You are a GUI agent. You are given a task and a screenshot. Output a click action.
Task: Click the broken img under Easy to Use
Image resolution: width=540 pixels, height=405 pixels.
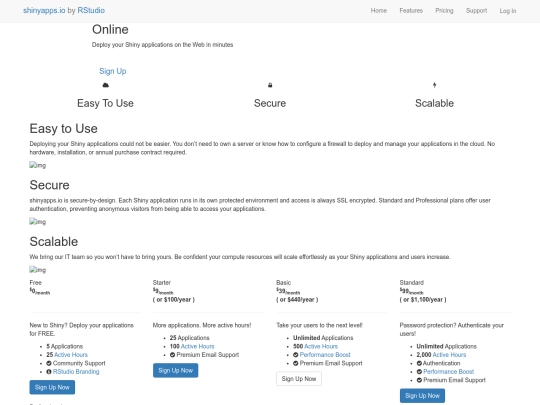pyautogui.click(x=38, y=165)
